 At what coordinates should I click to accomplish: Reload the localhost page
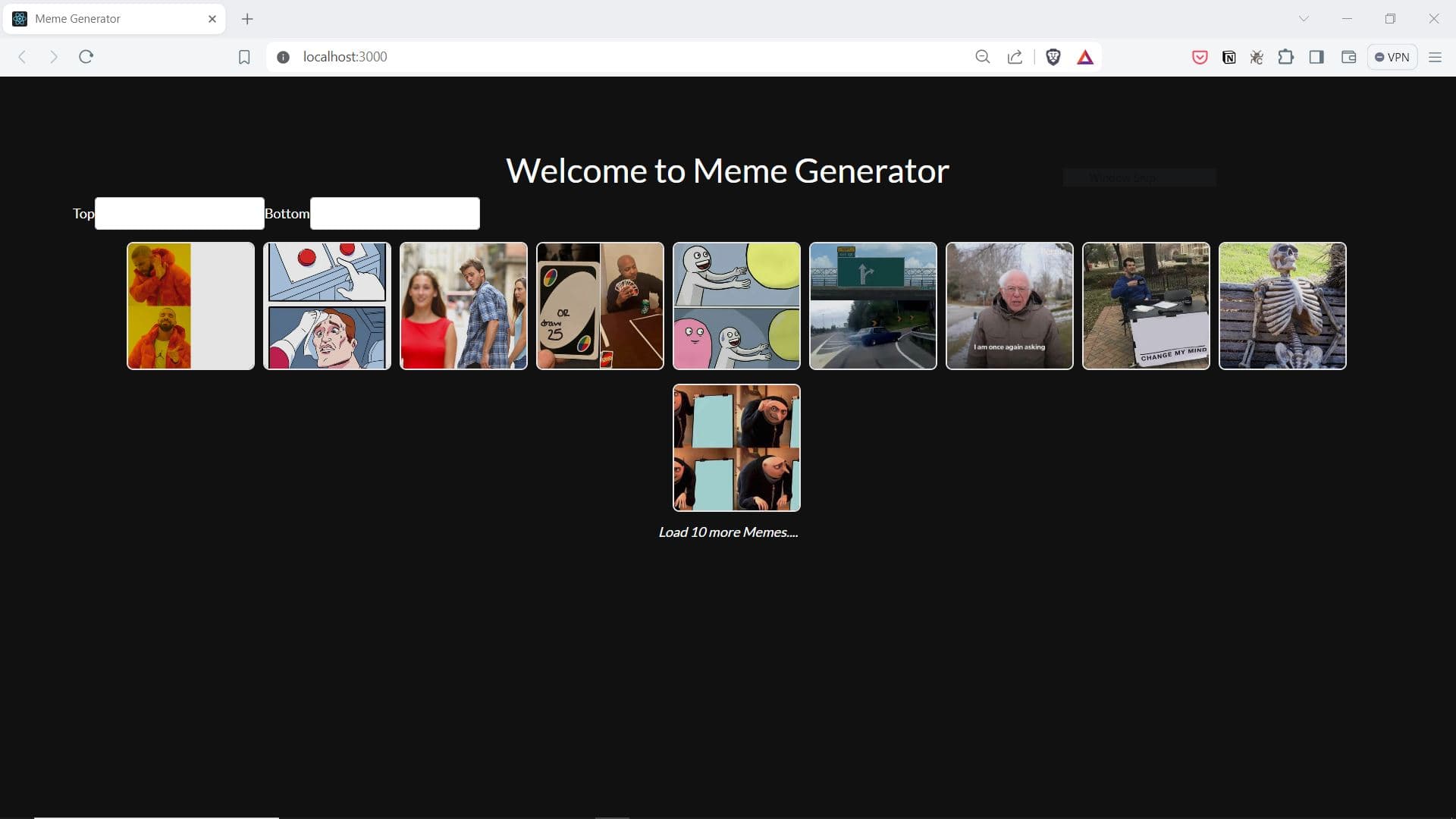tap(86, 57)
